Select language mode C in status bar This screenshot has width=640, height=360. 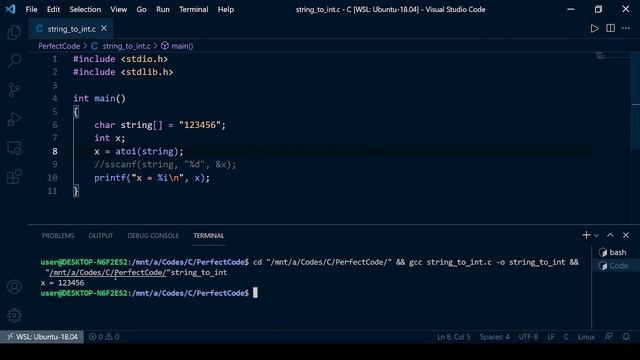click(566, 337)
